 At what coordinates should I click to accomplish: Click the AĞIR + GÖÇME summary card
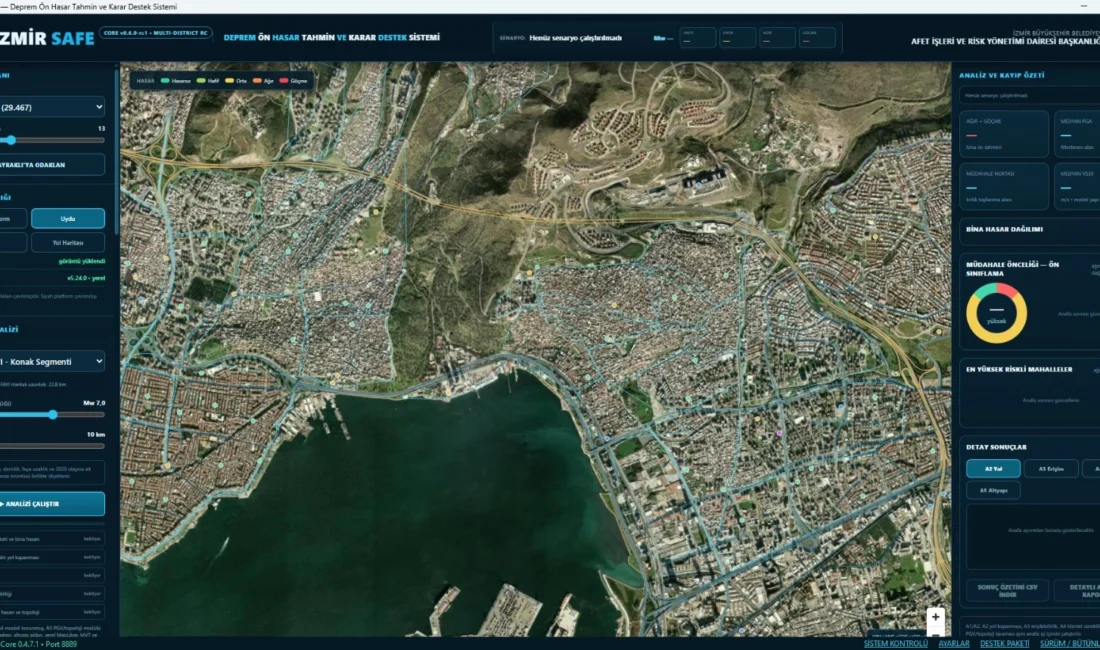1004,133
